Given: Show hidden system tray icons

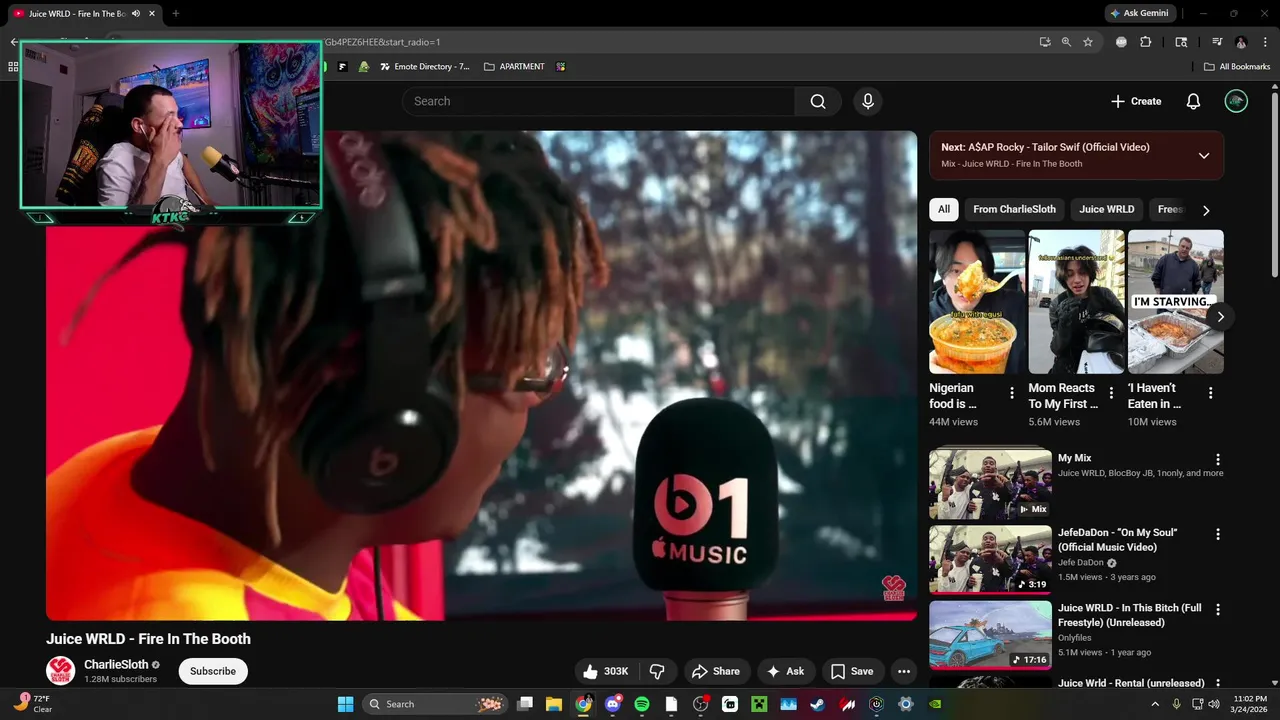Looking at the screenshot, I should [1155, 704].
